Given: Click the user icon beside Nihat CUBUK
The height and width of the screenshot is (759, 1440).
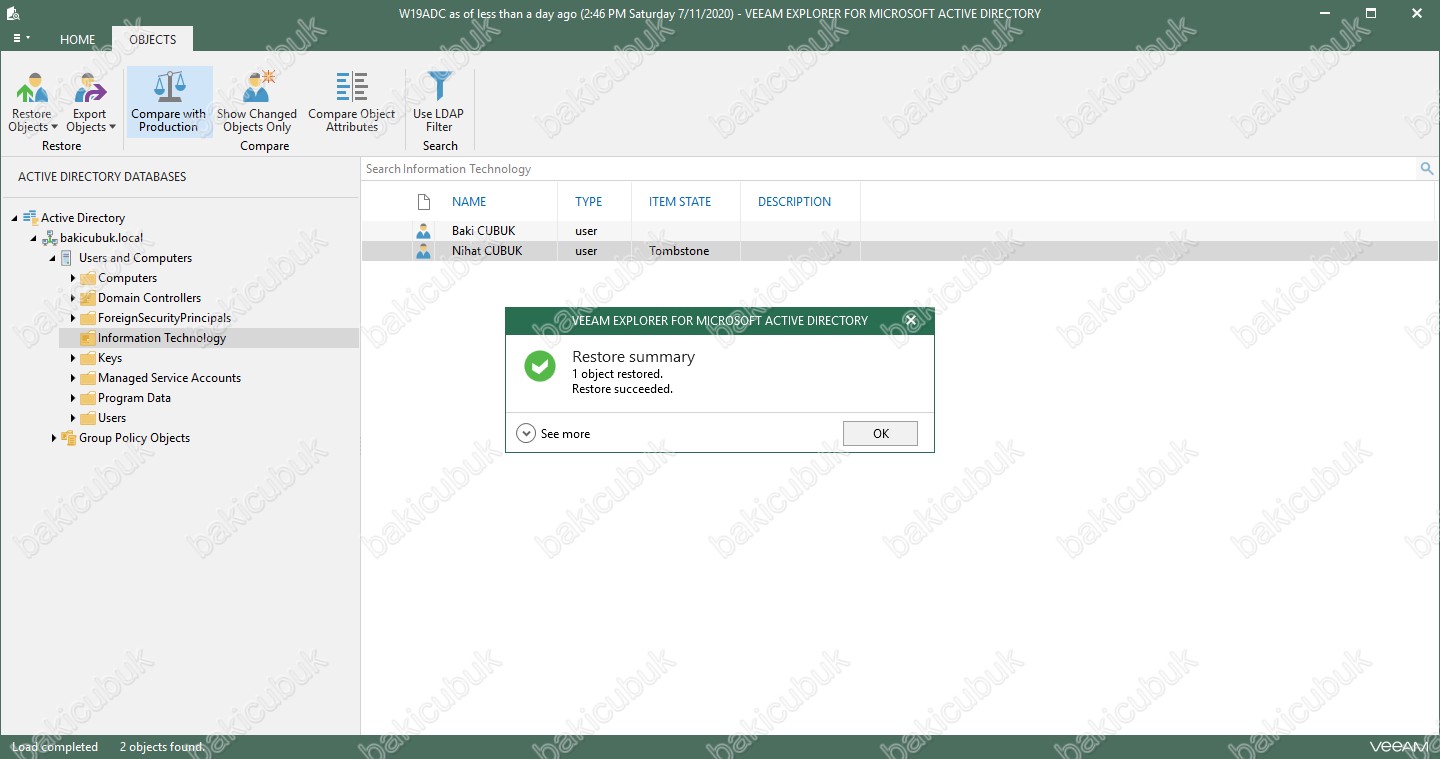Looking at the screenshot, I should click(x=423, y=251).
